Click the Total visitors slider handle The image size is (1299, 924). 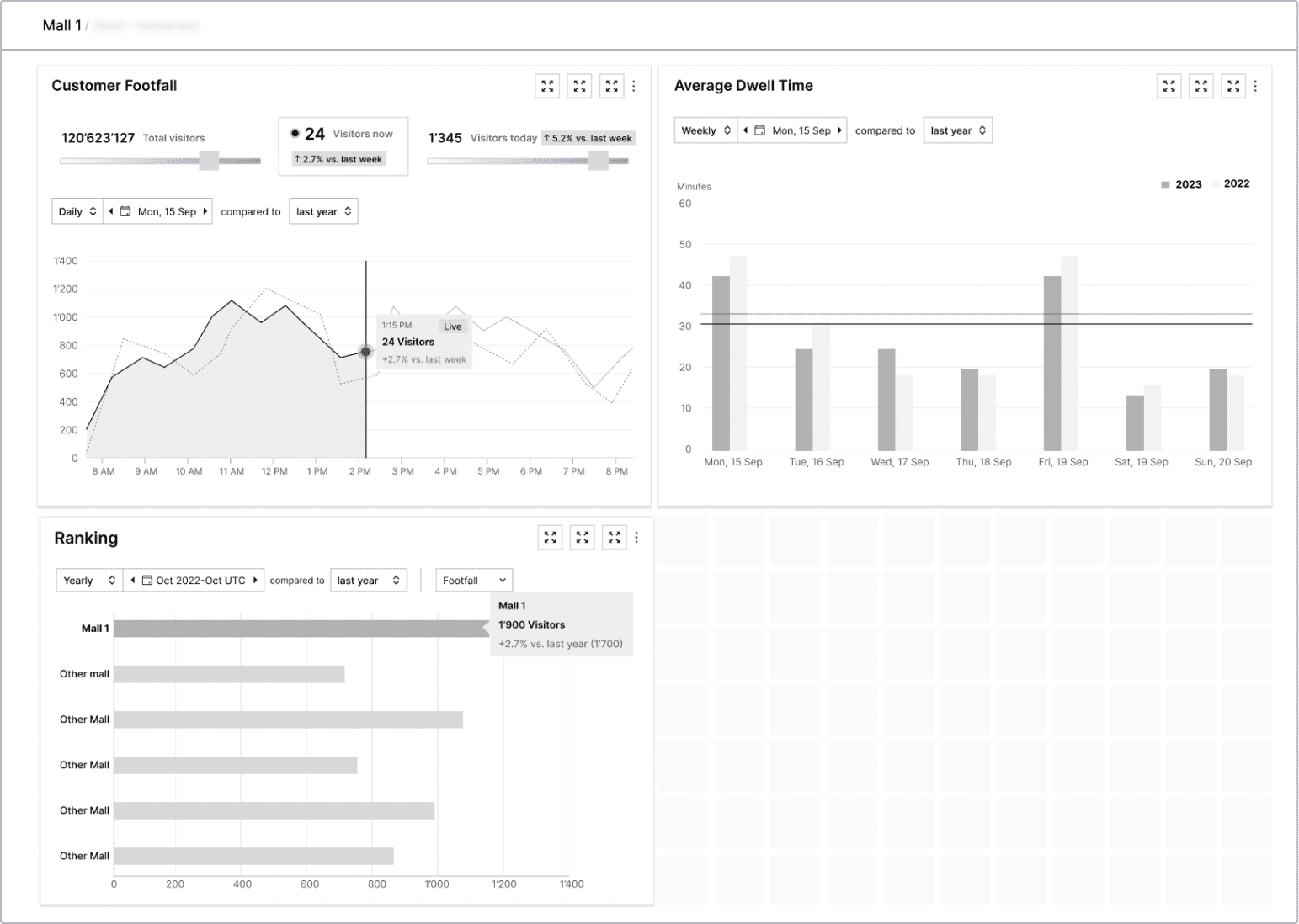(x=209, y=161)
